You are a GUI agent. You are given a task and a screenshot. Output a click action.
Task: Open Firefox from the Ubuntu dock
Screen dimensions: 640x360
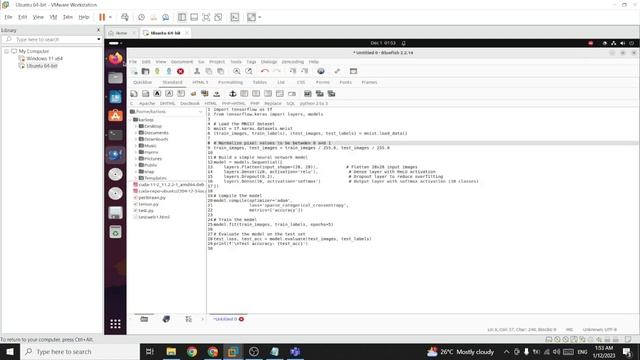[x=116, y=58]
